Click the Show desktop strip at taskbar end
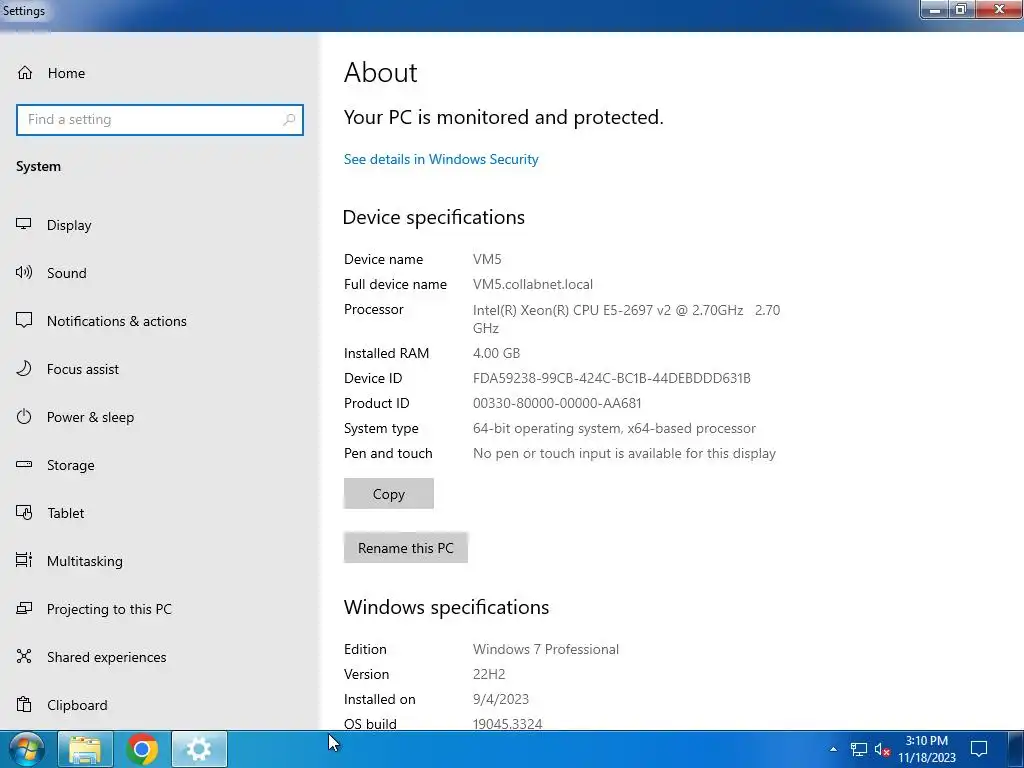The image size is (1024, 768). pyautogui.click(x=1016, y=749)
